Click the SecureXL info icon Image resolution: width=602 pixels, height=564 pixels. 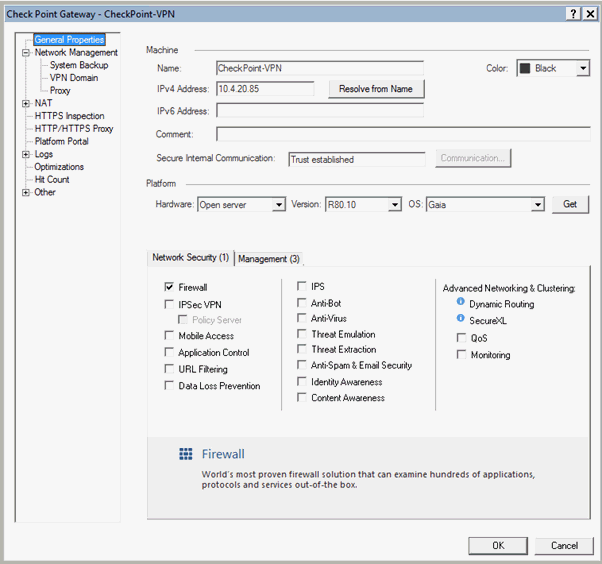(461, 319)
